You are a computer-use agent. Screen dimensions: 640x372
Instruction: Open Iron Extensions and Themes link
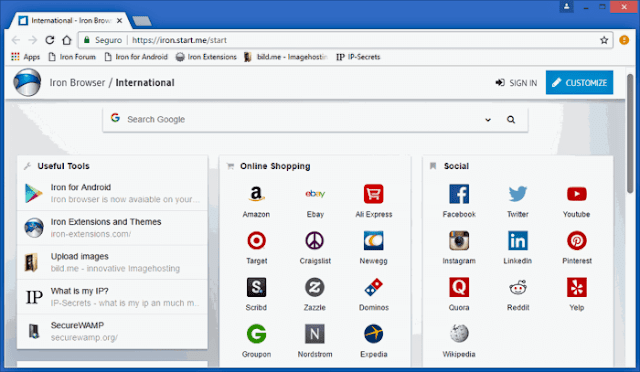(x=112, y=227)
